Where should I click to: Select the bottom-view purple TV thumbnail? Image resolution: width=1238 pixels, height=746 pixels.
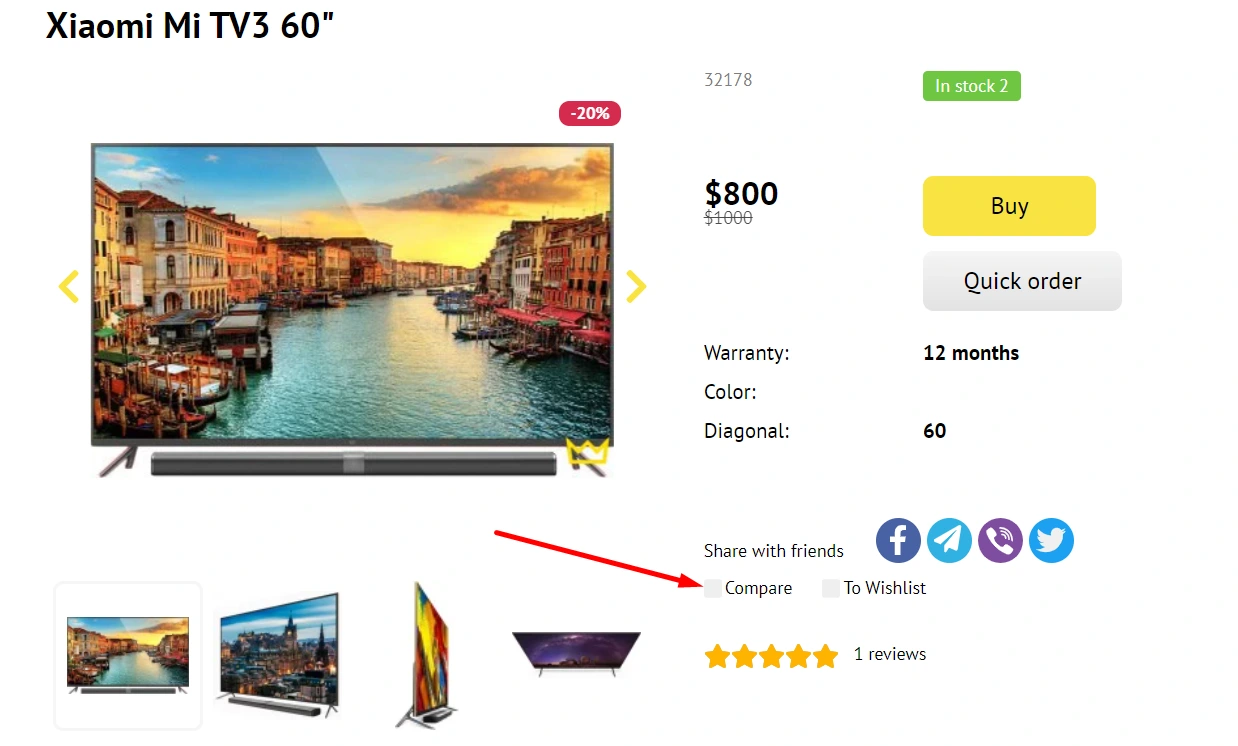576,652
